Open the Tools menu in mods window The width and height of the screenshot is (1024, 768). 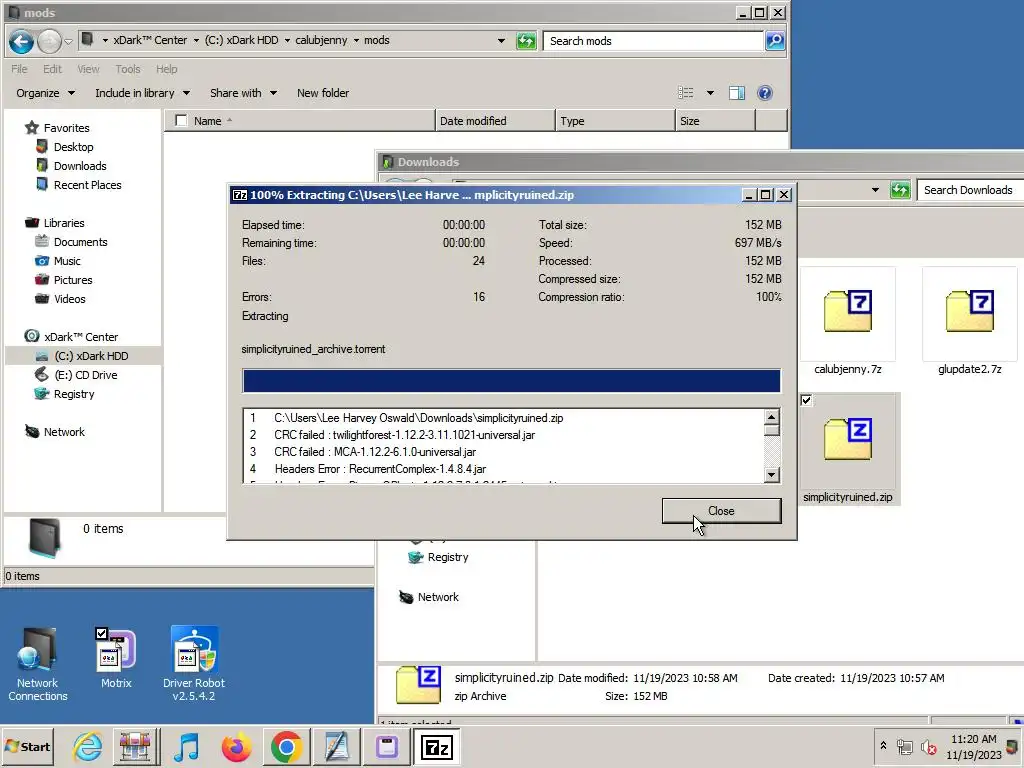(127, 69)
